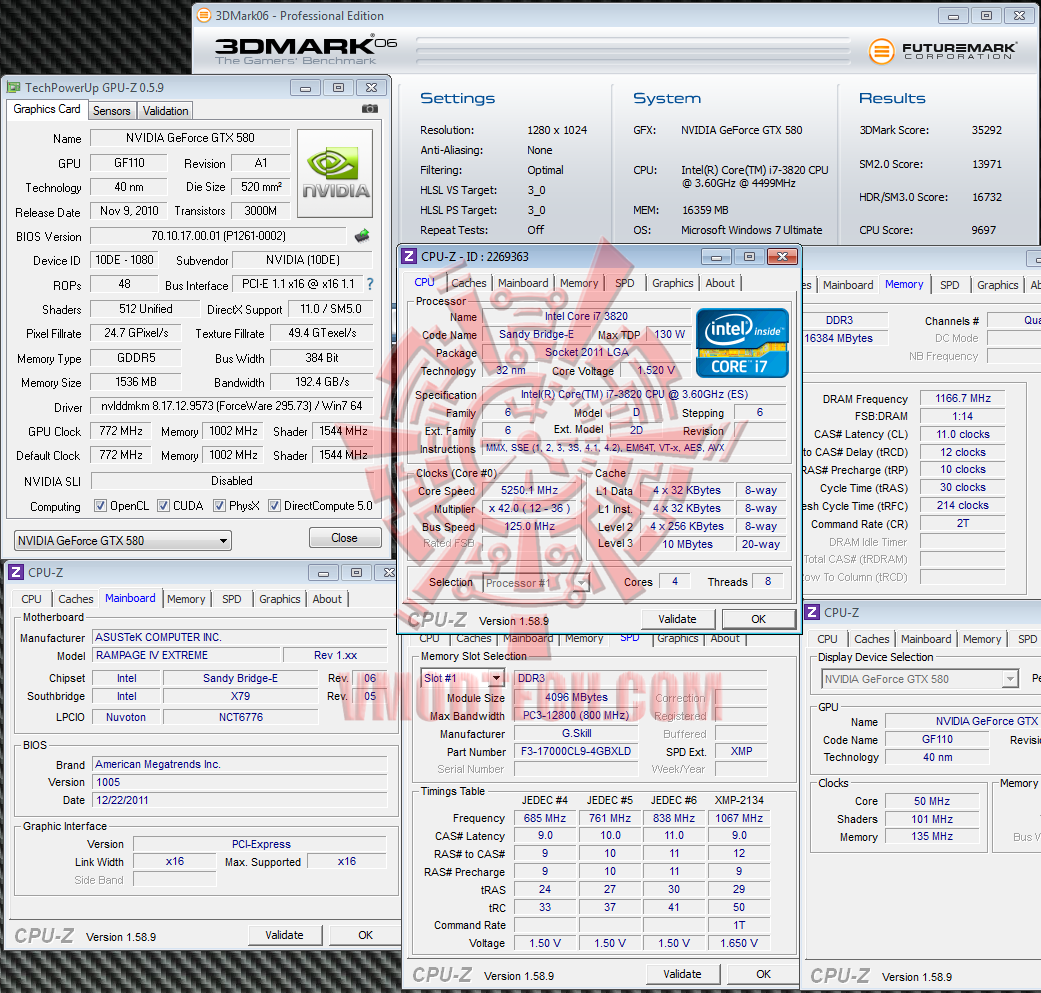
Task: Click Validate in CPU-Z Mainboard window
Action: (x=284, y=935)
